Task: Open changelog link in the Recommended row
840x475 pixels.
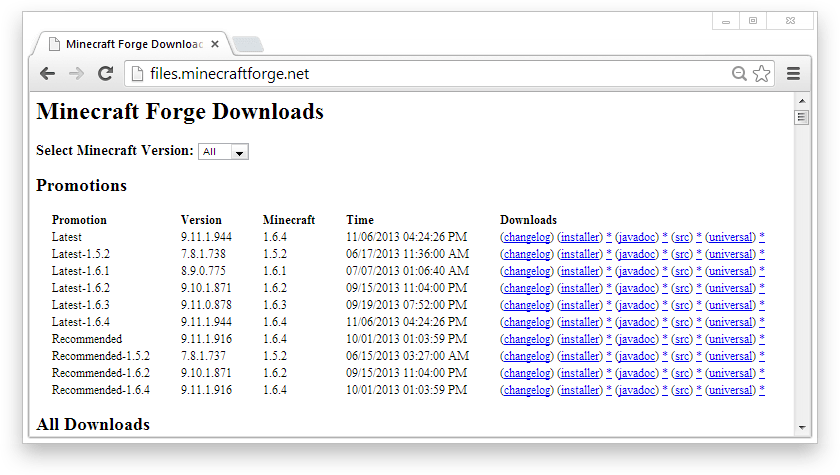Action: pos(527,340)
